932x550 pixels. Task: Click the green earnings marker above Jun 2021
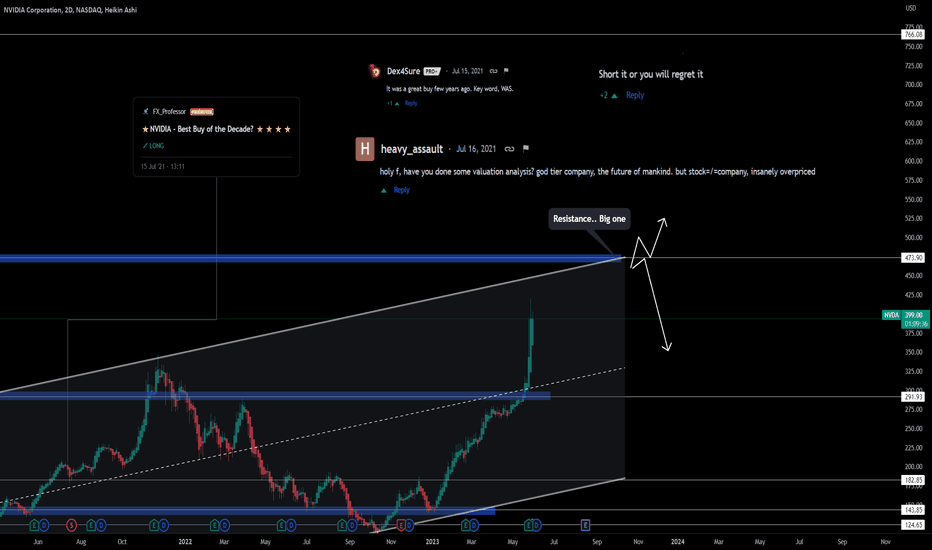coord(34,525)
